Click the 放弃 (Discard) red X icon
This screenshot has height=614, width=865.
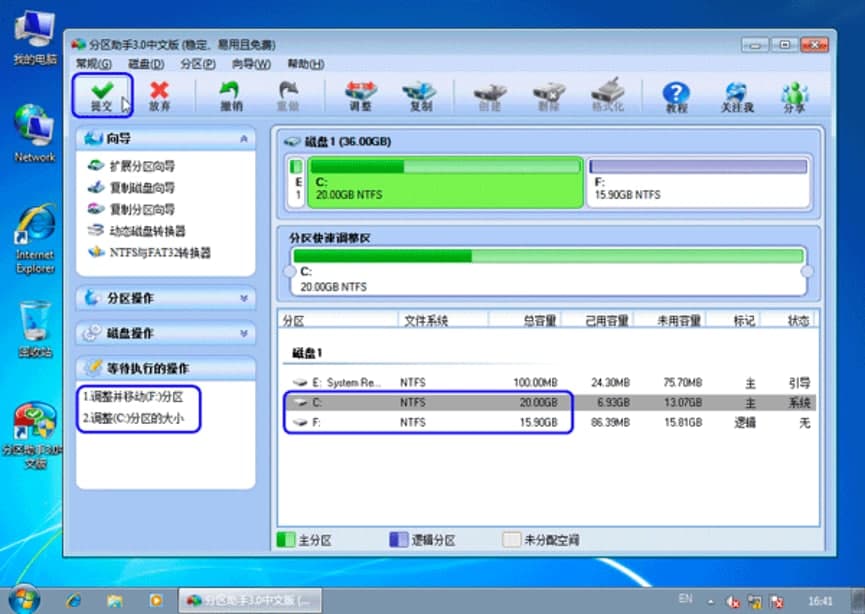point(159,95)
